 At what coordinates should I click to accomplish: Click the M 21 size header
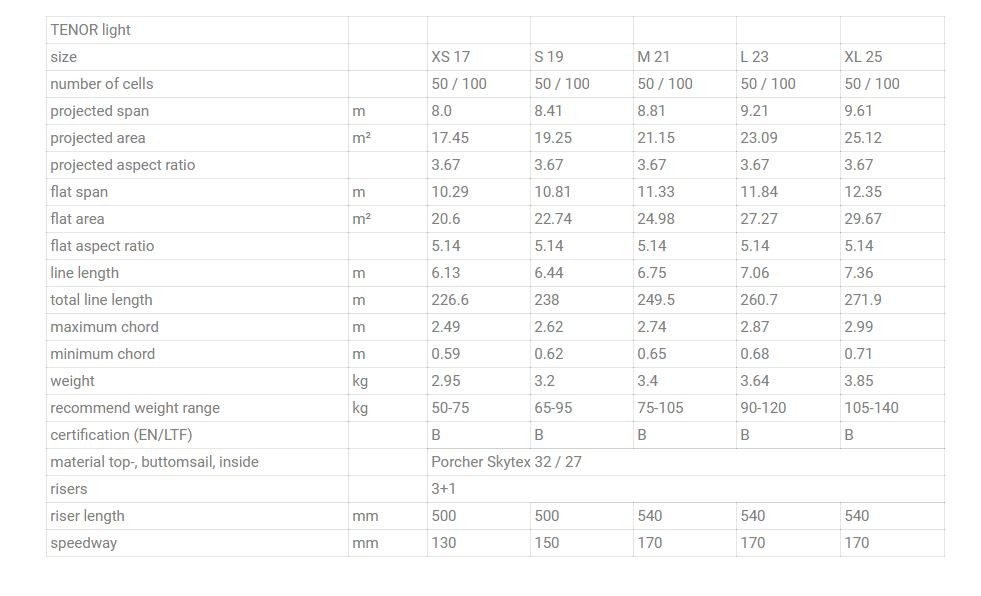[x=653, y=57]
